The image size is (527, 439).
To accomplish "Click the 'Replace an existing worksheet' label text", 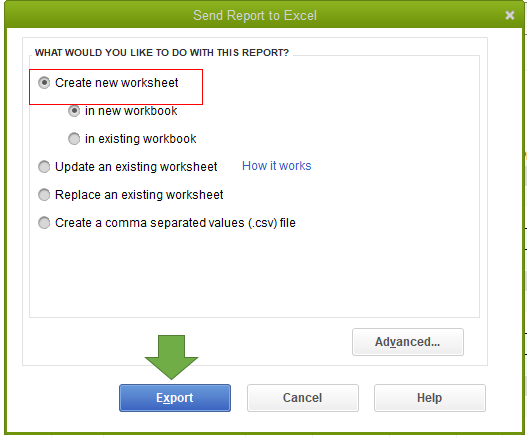I will [x=139, y=195].
